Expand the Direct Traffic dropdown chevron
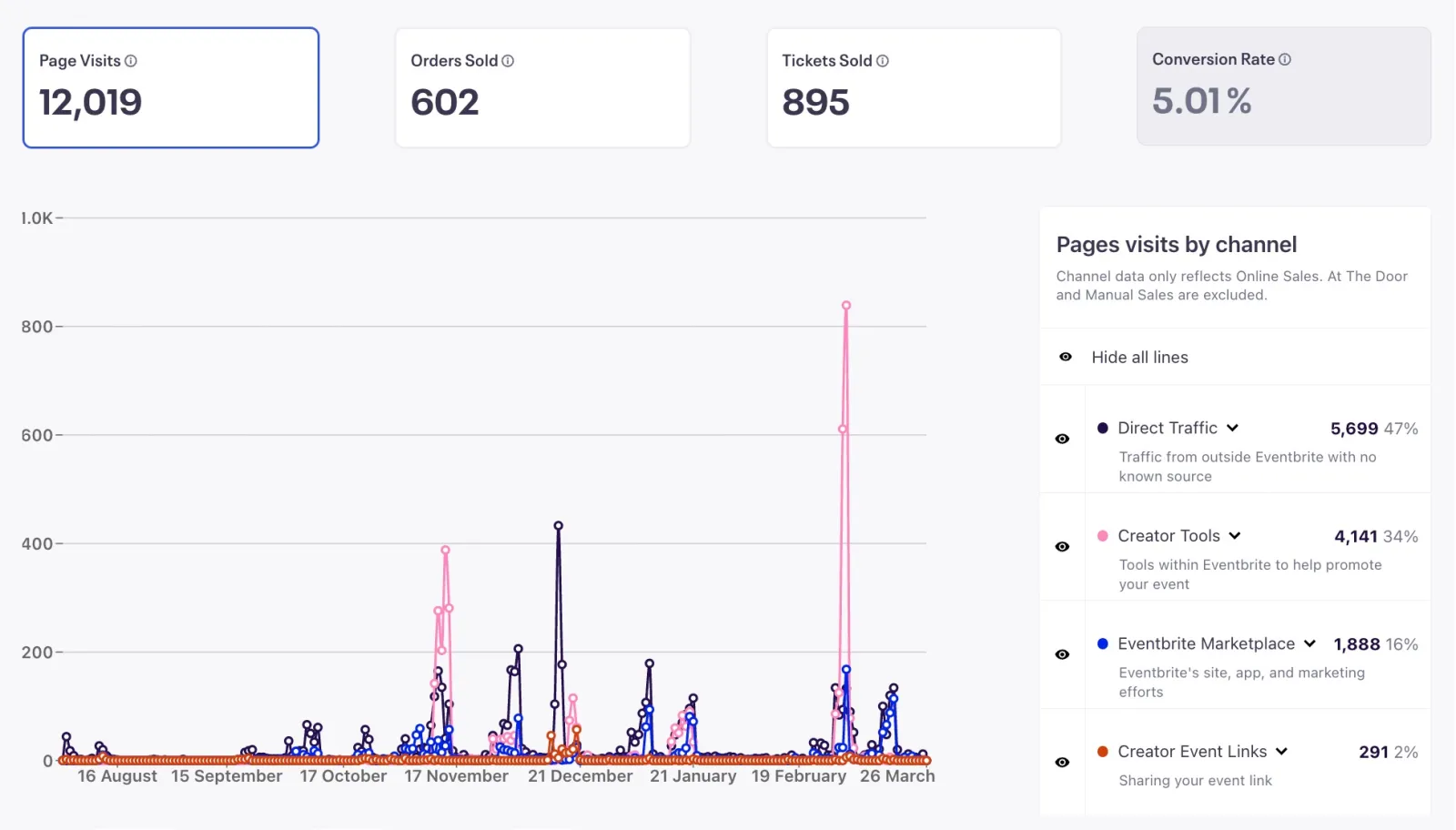Image resolution: width=1456 pixels, height=830 pixels. [1233, 428]
